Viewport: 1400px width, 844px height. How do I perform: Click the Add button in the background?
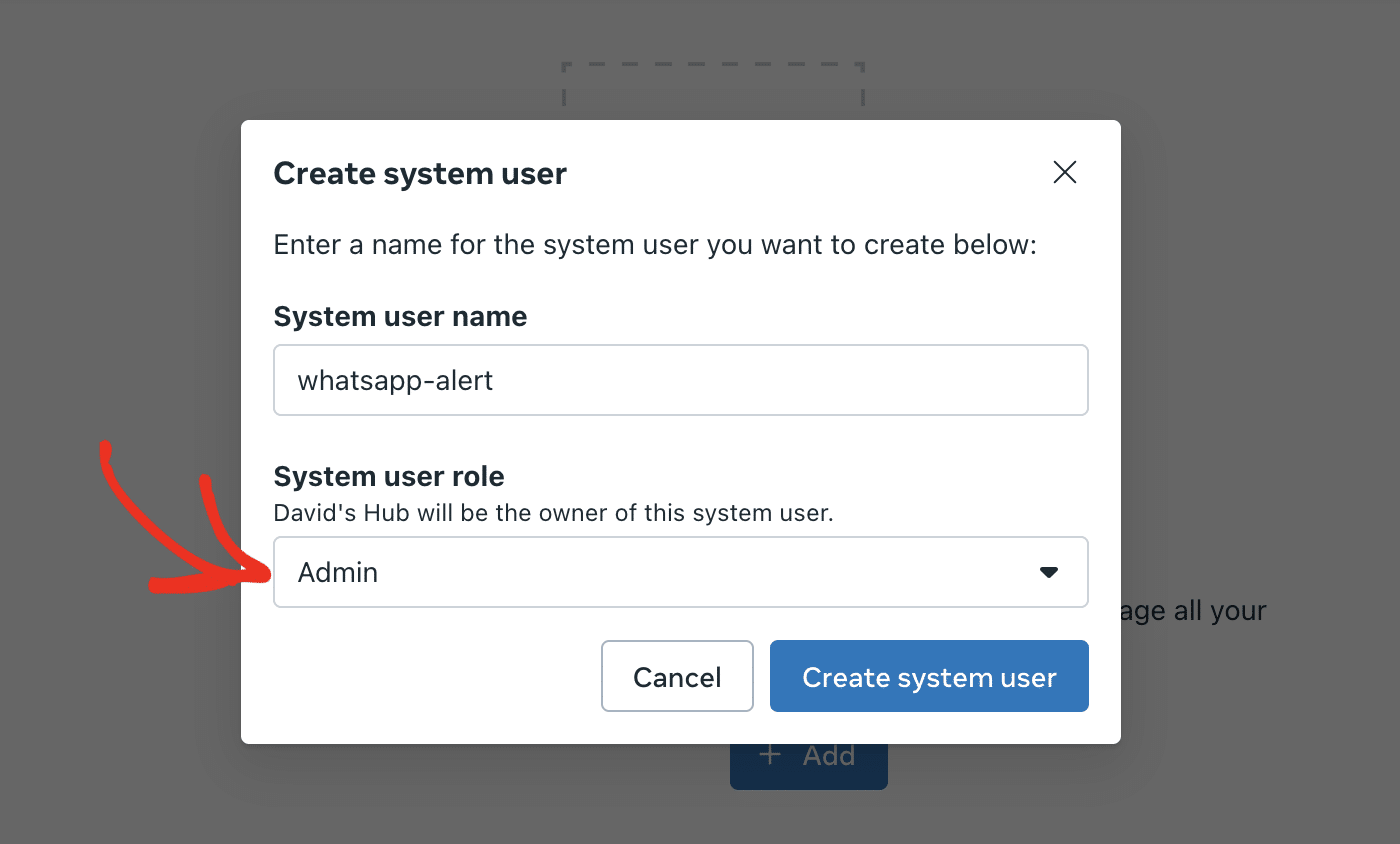(x=808, y=755)
